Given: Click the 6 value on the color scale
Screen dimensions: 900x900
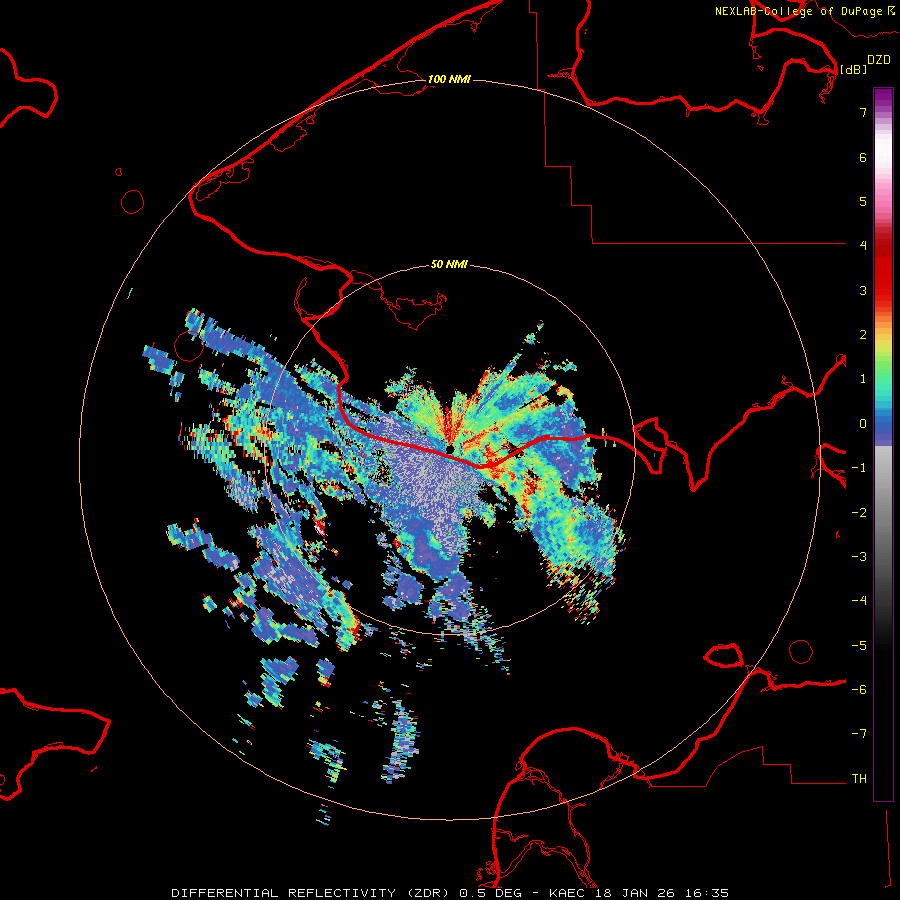Looking at the screenshot, I should click(x=863, y=157).
